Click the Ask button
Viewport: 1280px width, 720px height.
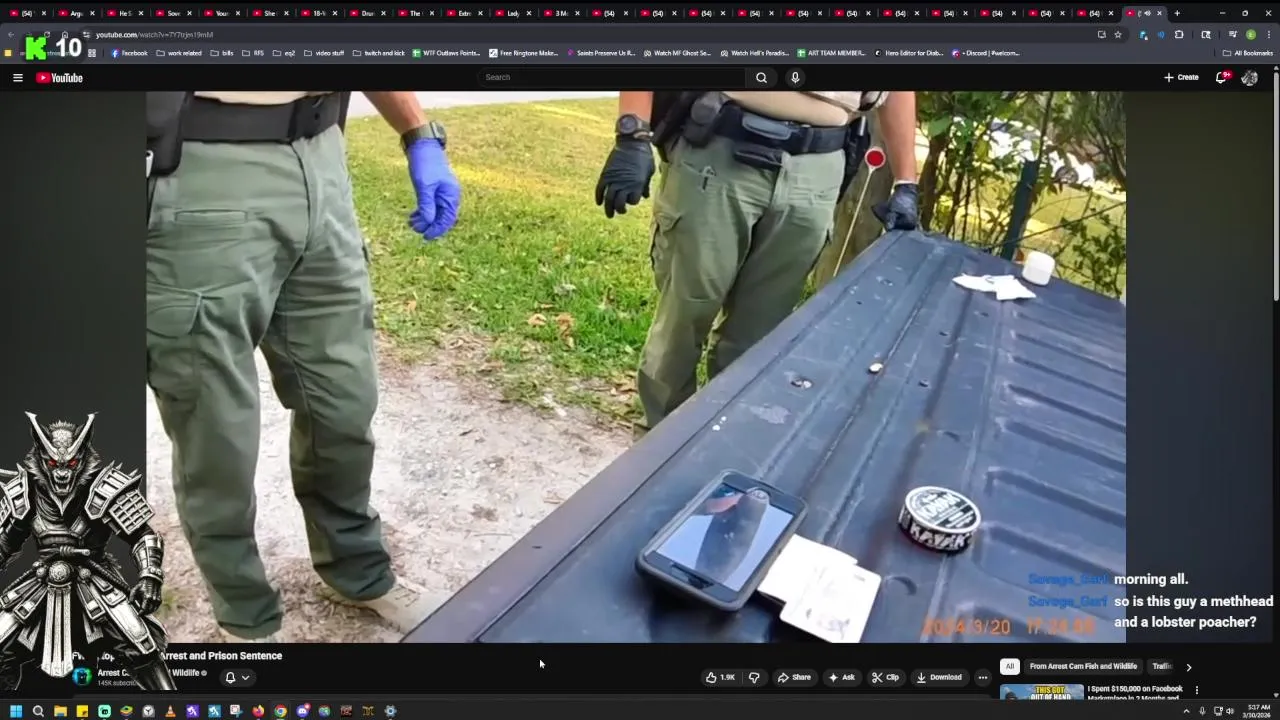point(842,677)
